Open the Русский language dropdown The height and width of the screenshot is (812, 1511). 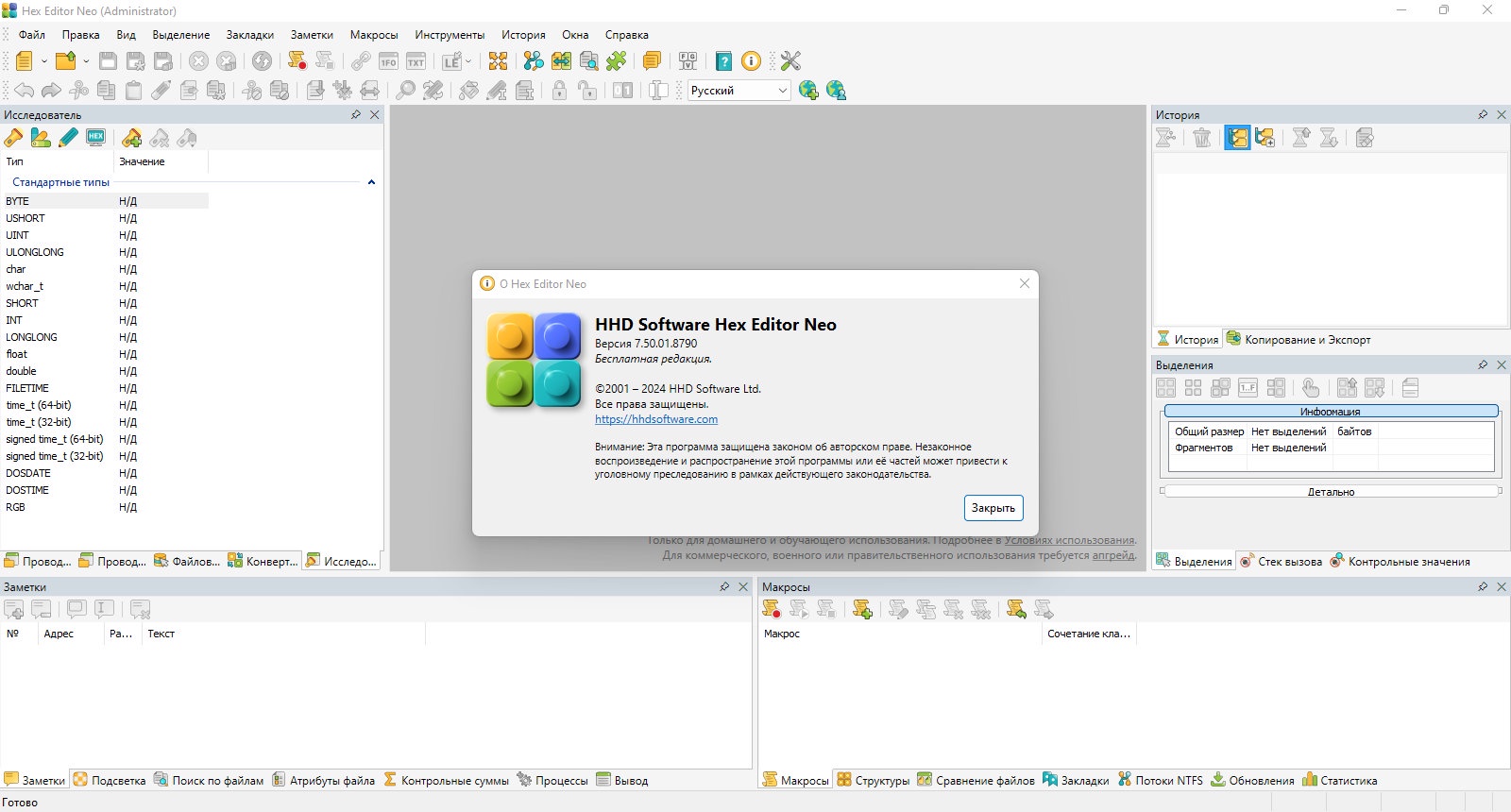[739, 91]
